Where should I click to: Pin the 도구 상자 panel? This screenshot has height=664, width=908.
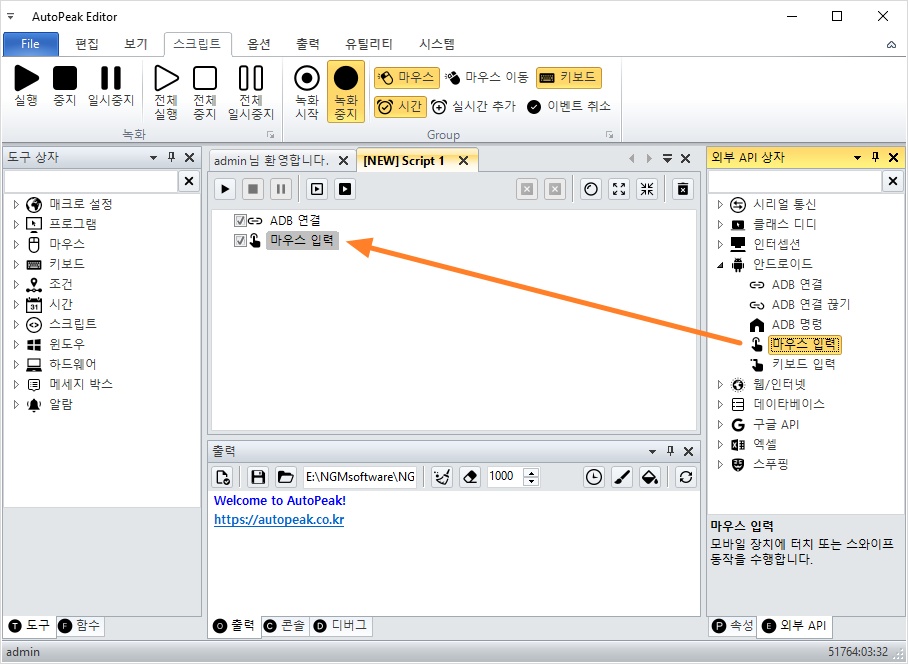click(171, 157)
